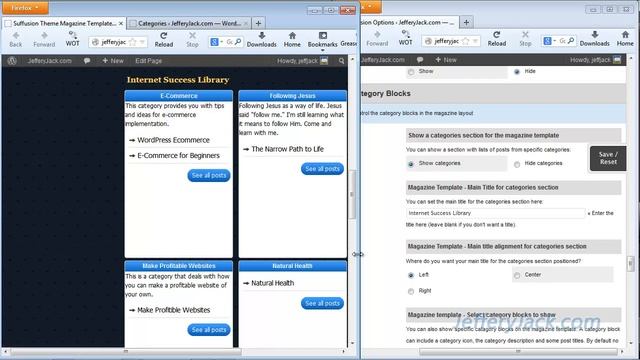Image resolution: width=640 pixels, height=360 pixels.
Task: Click Forward arrow in right Firefox window
Action: coord(377,35)
